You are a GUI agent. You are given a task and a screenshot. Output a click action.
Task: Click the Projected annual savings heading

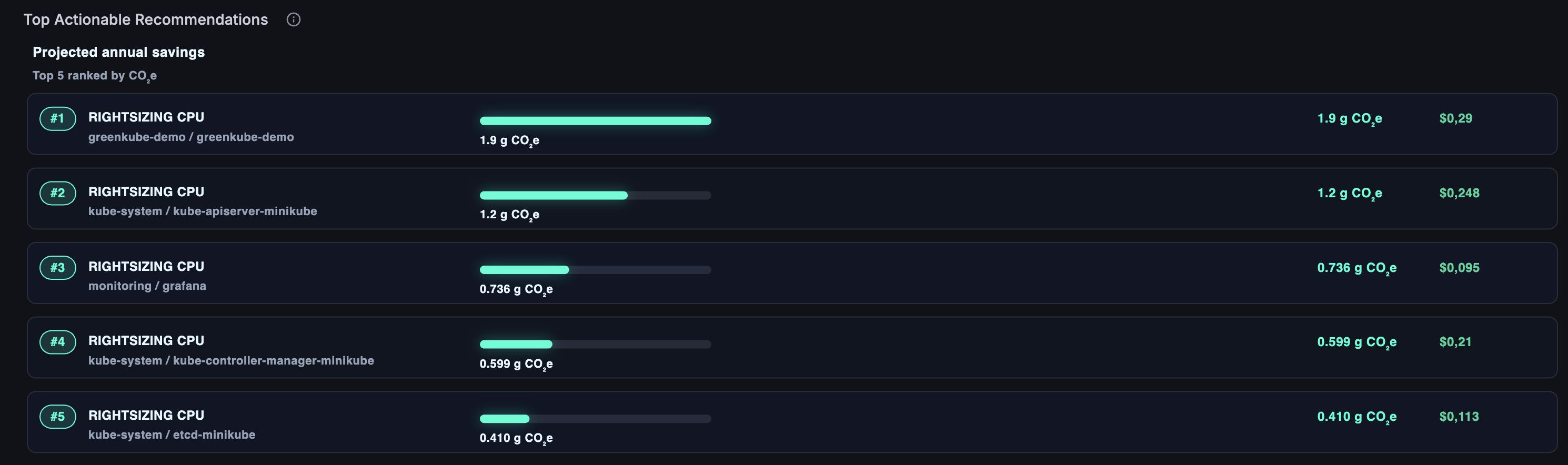pyautogui.click(x=119, y=53)
